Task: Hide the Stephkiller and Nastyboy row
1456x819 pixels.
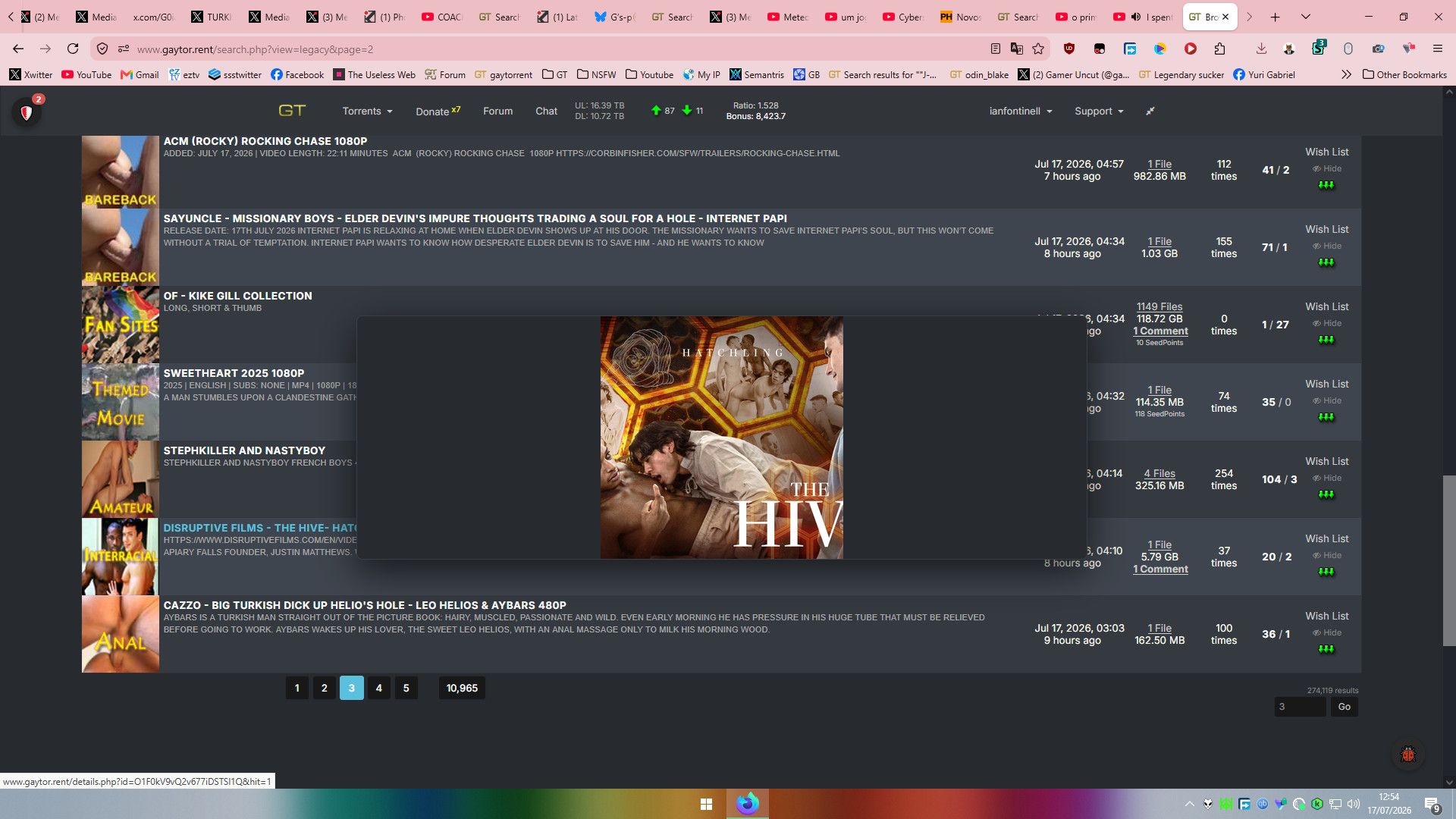Action: click(1327, 479)
